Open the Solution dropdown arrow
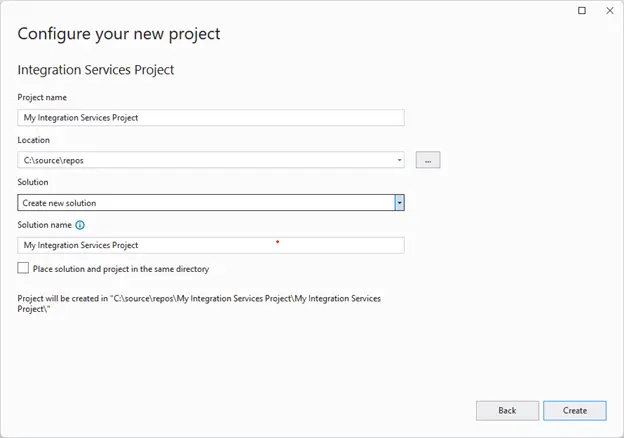This screenshot has height=438, width=624. [399, 203]
